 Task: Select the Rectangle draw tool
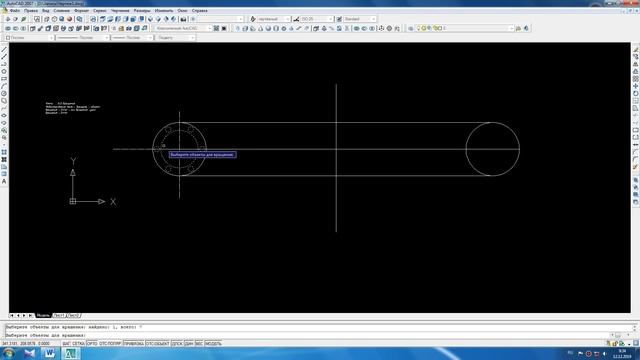click(x=4, y=79)
